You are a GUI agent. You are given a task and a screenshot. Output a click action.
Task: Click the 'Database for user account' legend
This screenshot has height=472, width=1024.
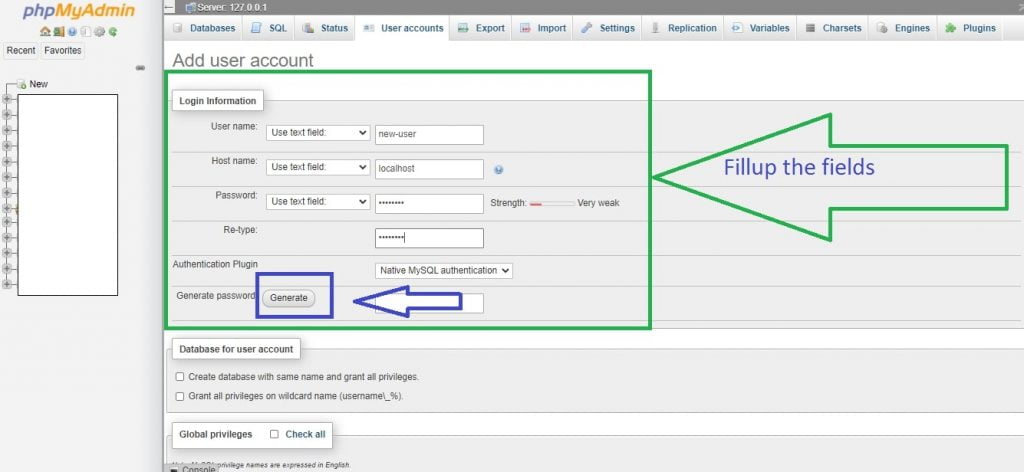coord(236,349)
